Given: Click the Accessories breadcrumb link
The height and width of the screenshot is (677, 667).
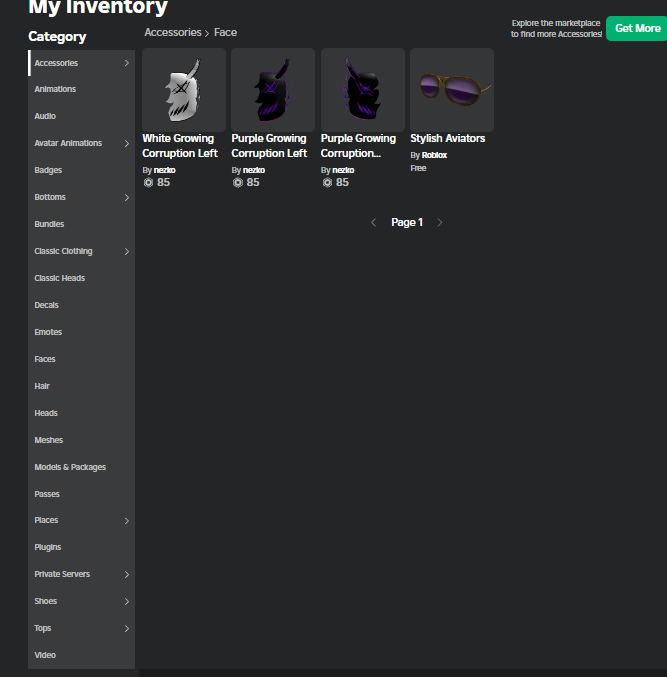Looking at the screenshot, I should (173, 32).
